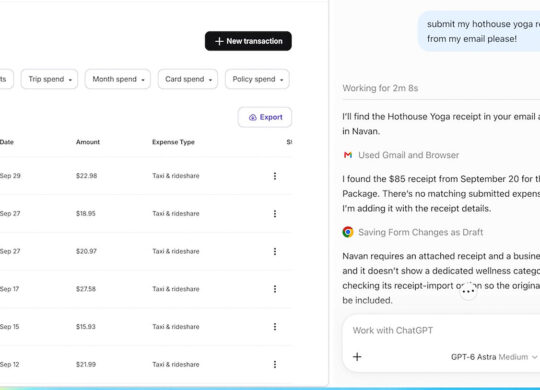Select the $18.95 amount cell

pyautogui.click(x=86, y=214)
